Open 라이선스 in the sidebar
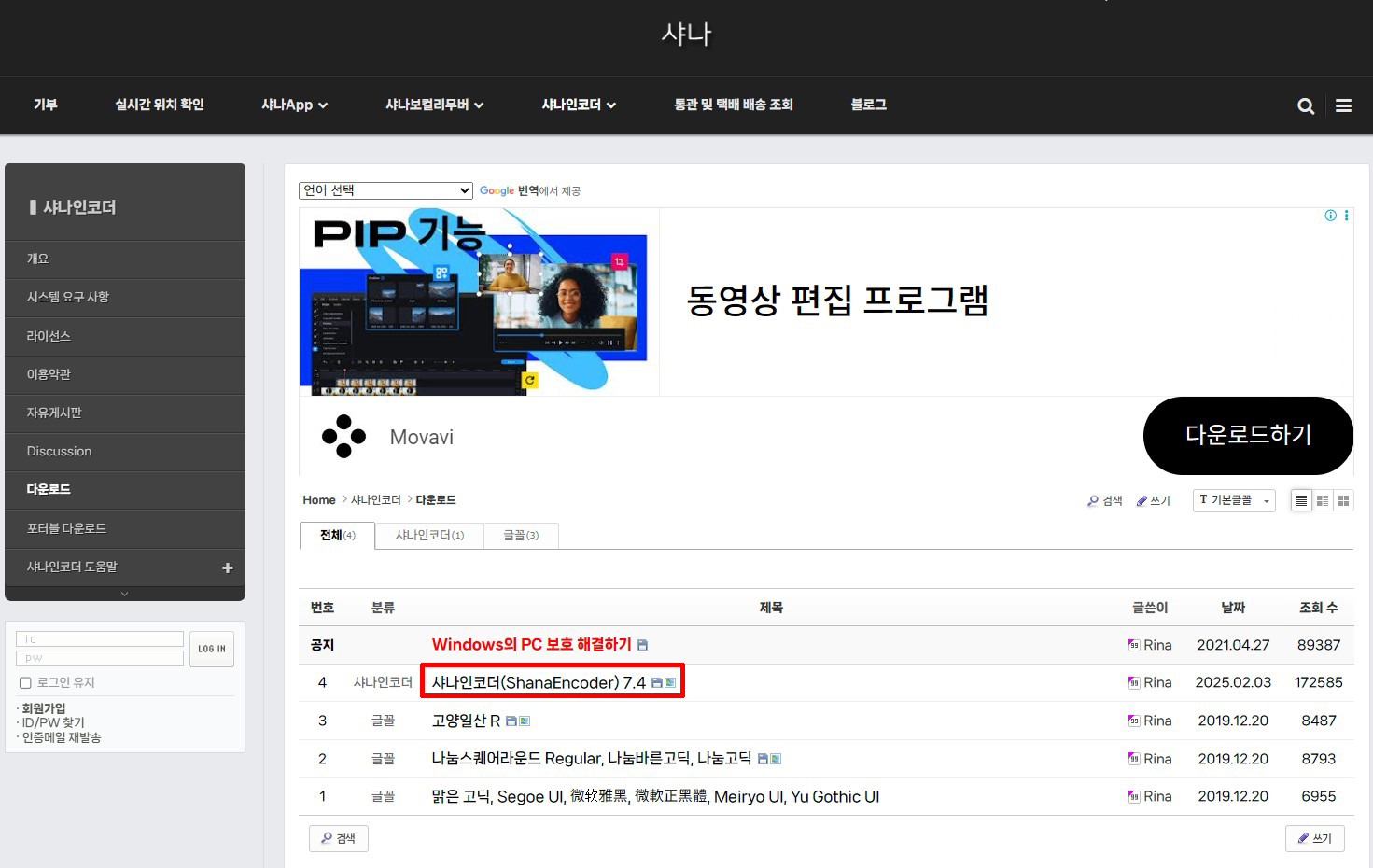The image size is (1373, 868). point(125,336)
